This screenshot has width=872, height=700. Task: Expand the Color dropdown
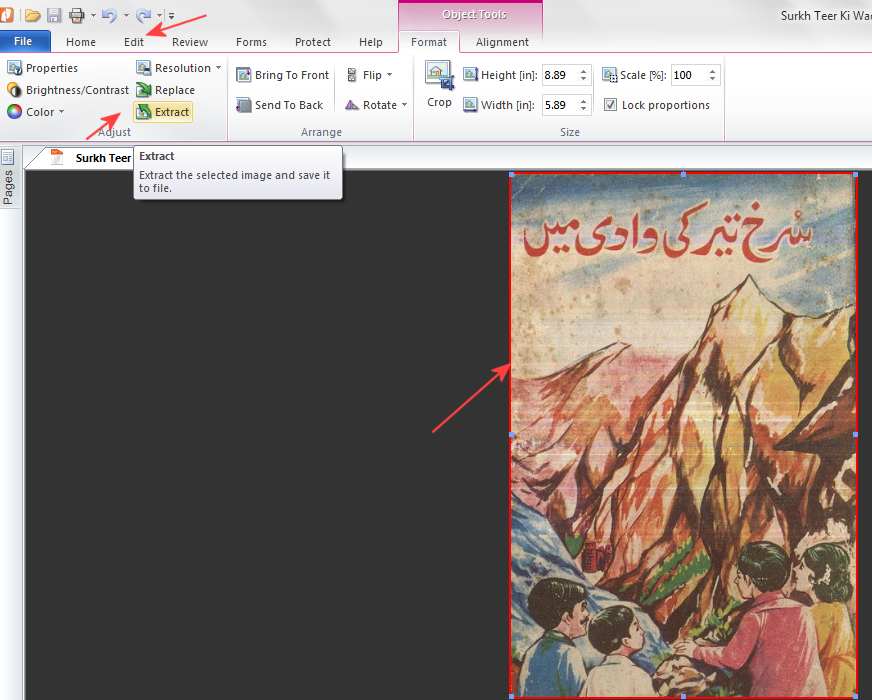pyautogui.click(x=36, y=112)
